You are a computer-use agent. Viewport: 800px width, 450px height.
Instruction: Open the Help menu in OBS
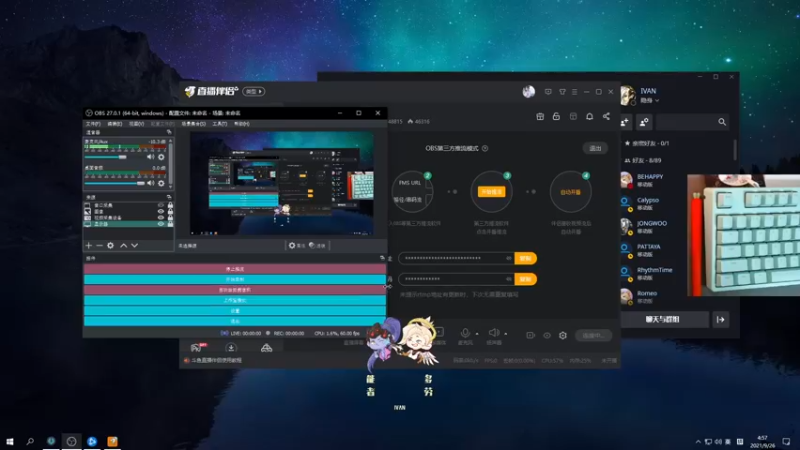coord(241,124)
